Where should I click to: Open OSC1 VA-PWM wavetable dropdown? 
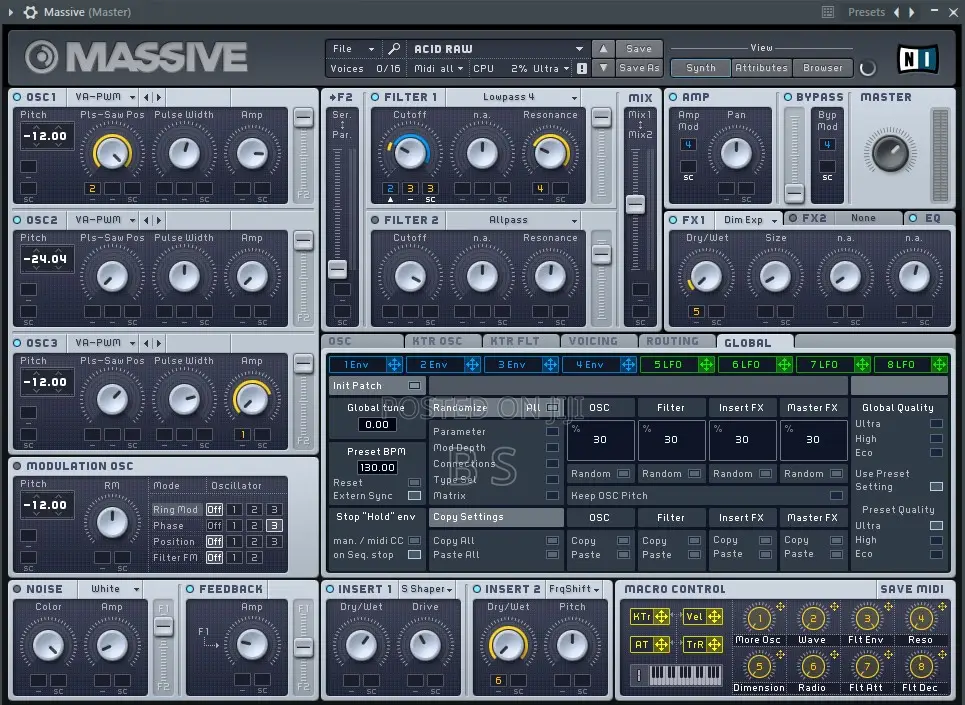click(x=105, y=97)
